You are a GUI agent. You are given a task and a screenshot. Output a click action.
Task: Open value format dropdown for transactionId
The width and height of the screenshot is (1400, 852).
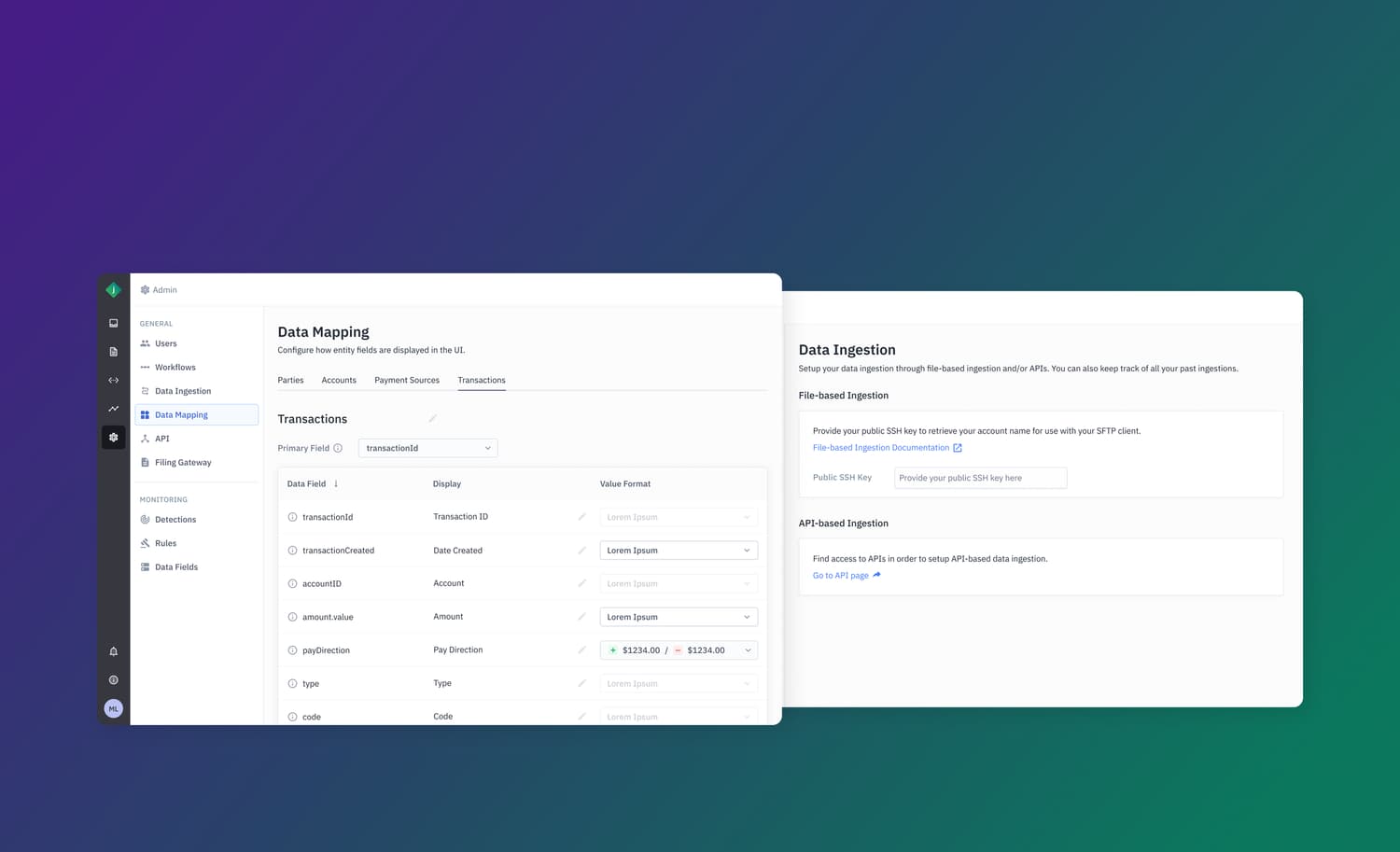click(x=679, y=517)
